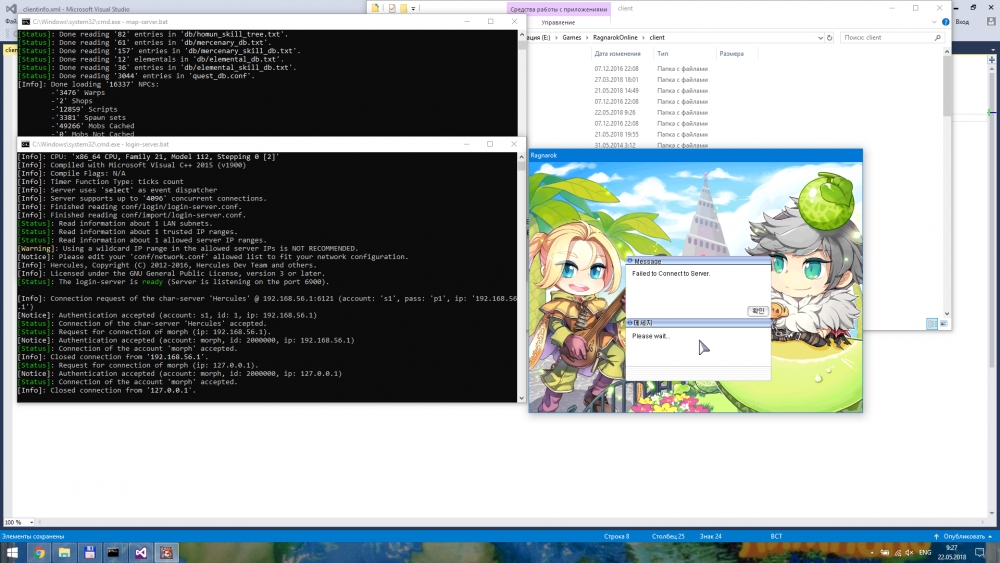Click 'Строка 8' in Visual Studio status bar
Screen dimensions: 1000x563
tap(617, 536)
